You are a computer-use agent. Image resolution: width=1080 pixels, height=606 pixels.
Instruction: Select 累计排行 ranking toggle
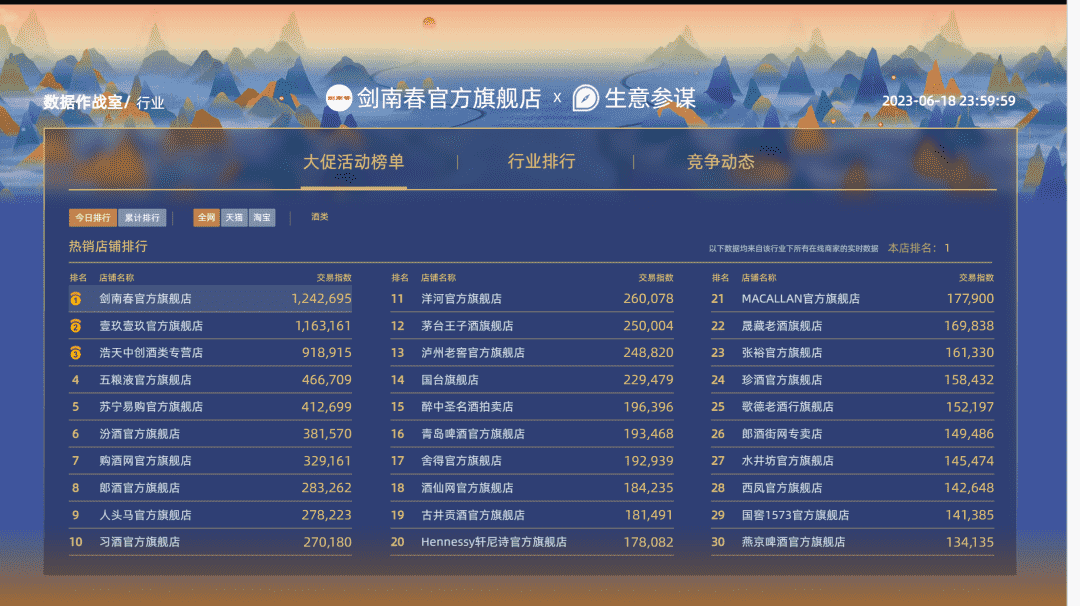(x=142, y=218)
